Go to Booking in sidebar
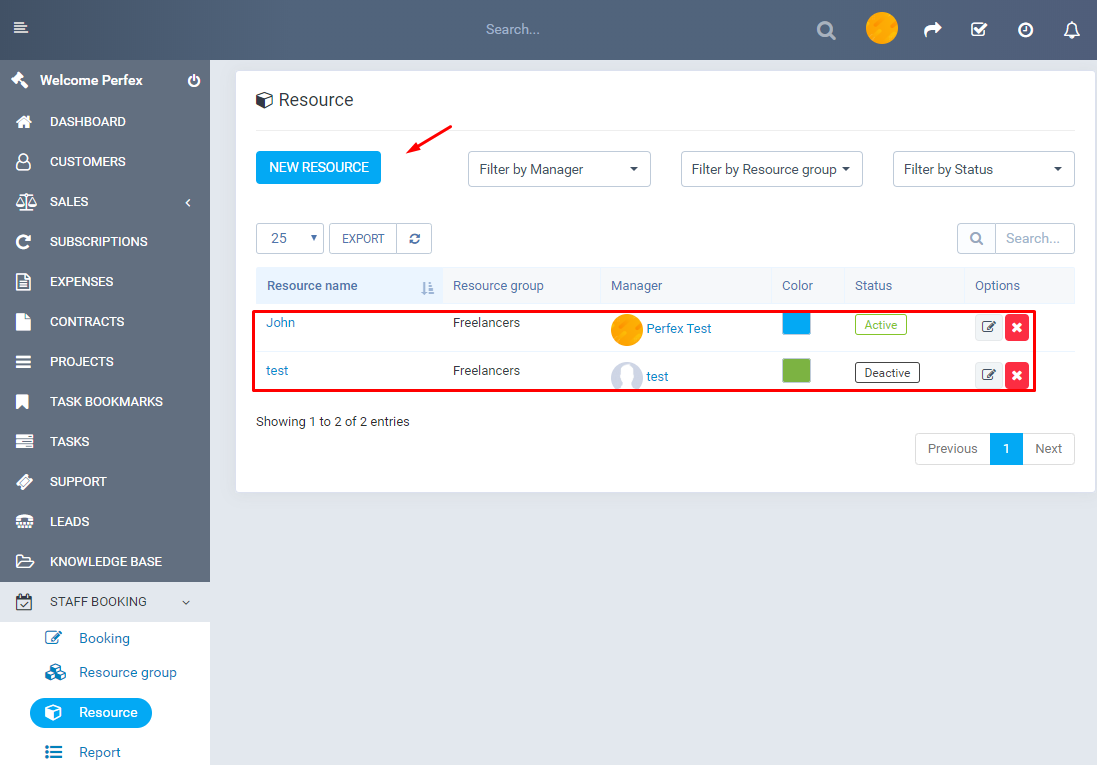This screenshot has width=1097, height=765. 104,638
